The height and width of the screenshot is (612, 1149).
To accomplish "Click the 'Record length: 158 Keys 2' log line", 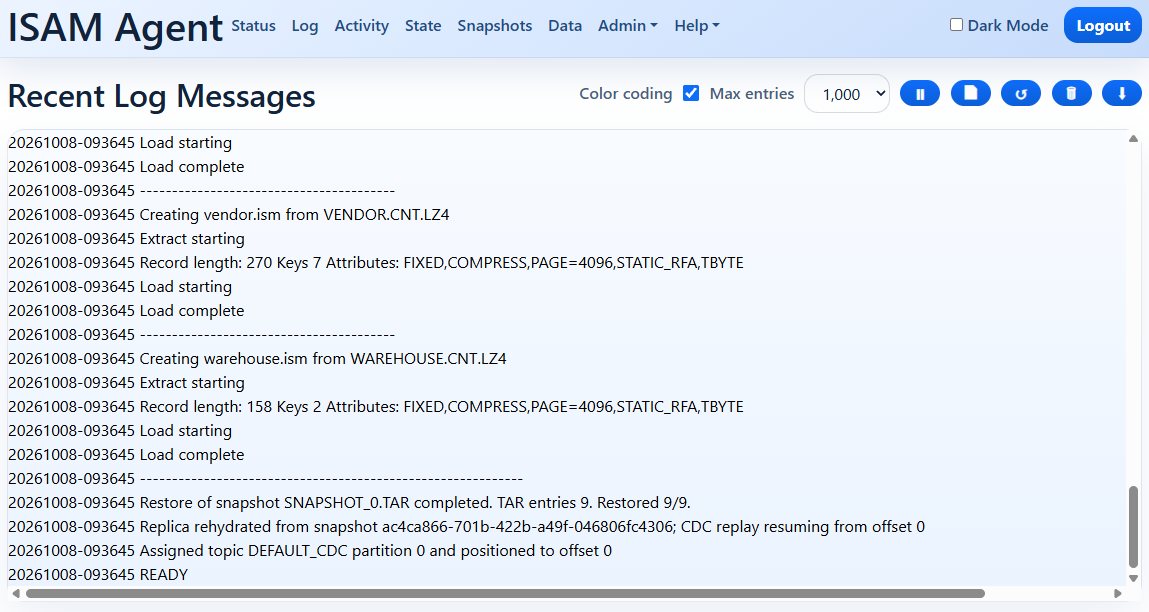I will pos(376,407).
